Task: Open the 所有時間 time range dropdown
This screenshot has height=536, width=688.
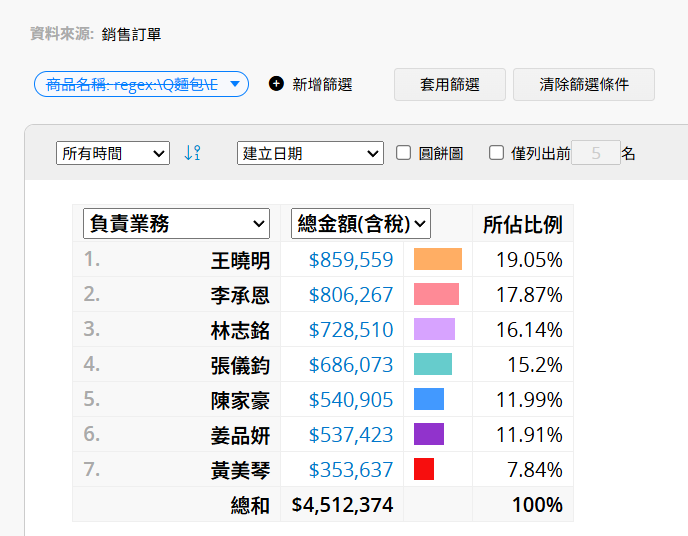Action: click(113, 153)
